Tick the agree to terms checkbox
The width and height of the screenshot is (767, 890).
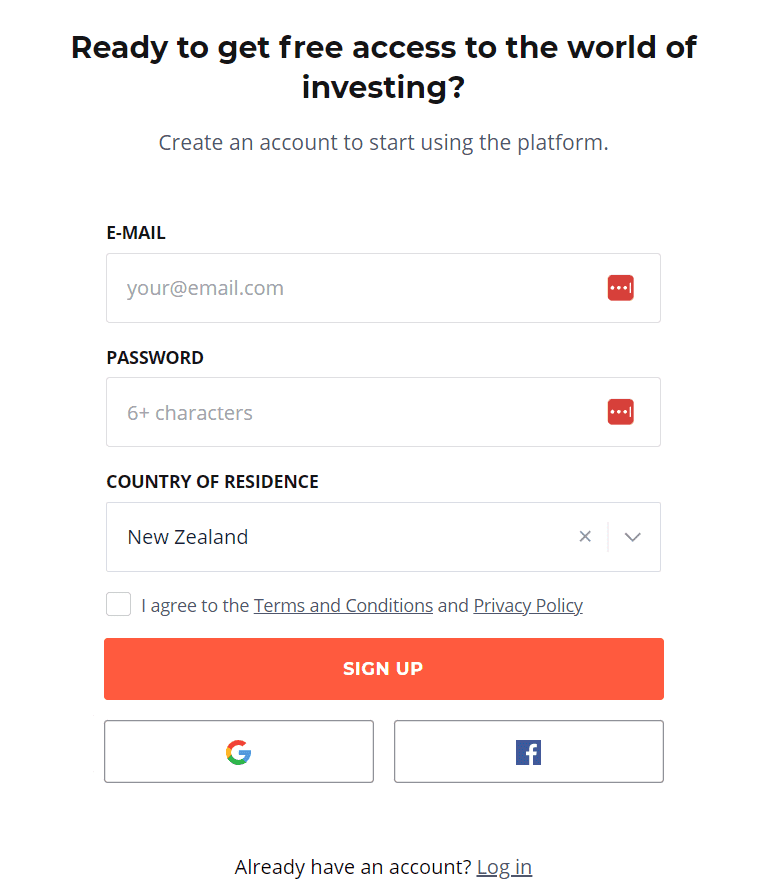[118, 604]
